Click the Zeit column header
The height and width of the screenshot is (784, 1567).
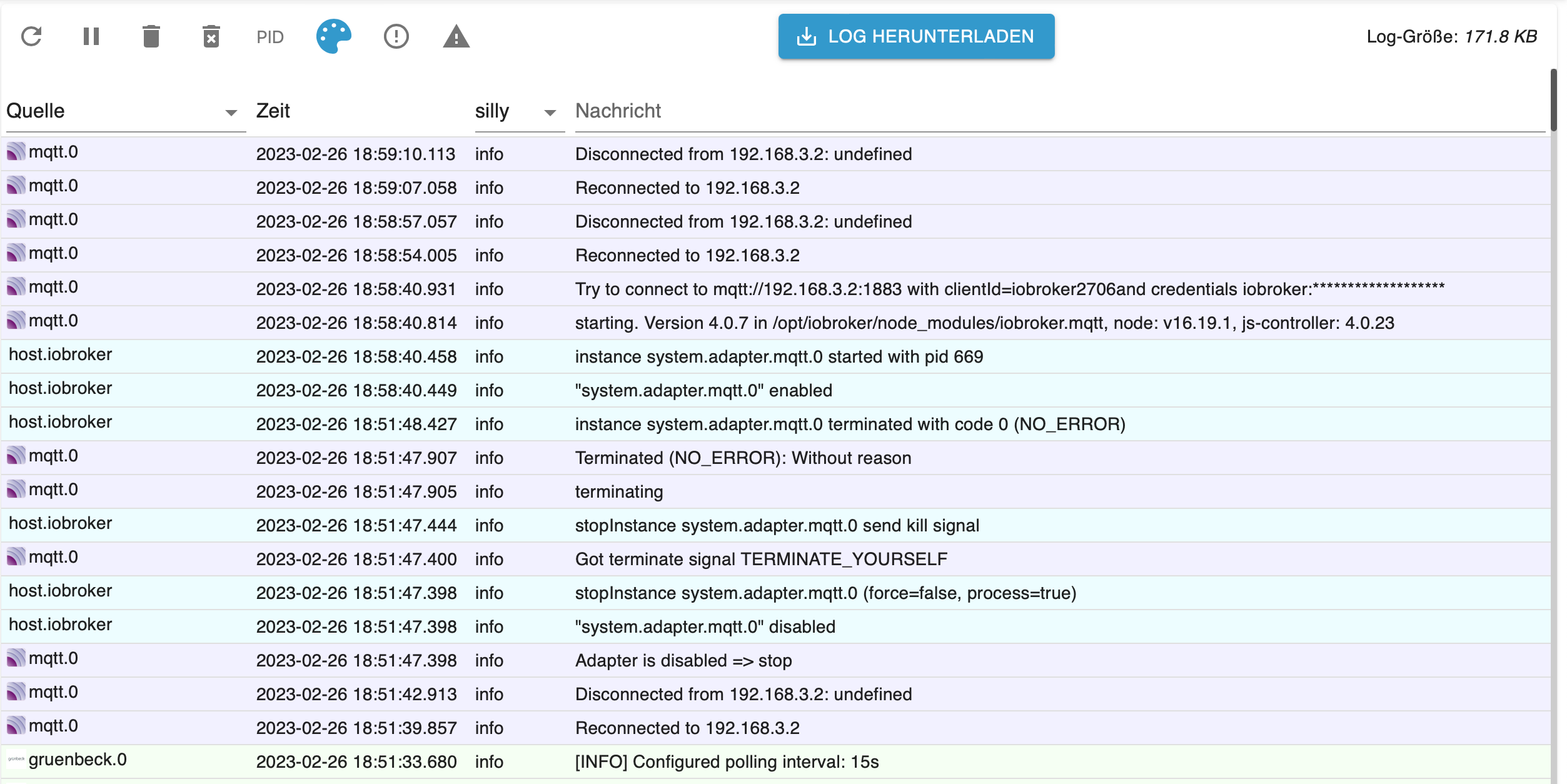(273, 111)
